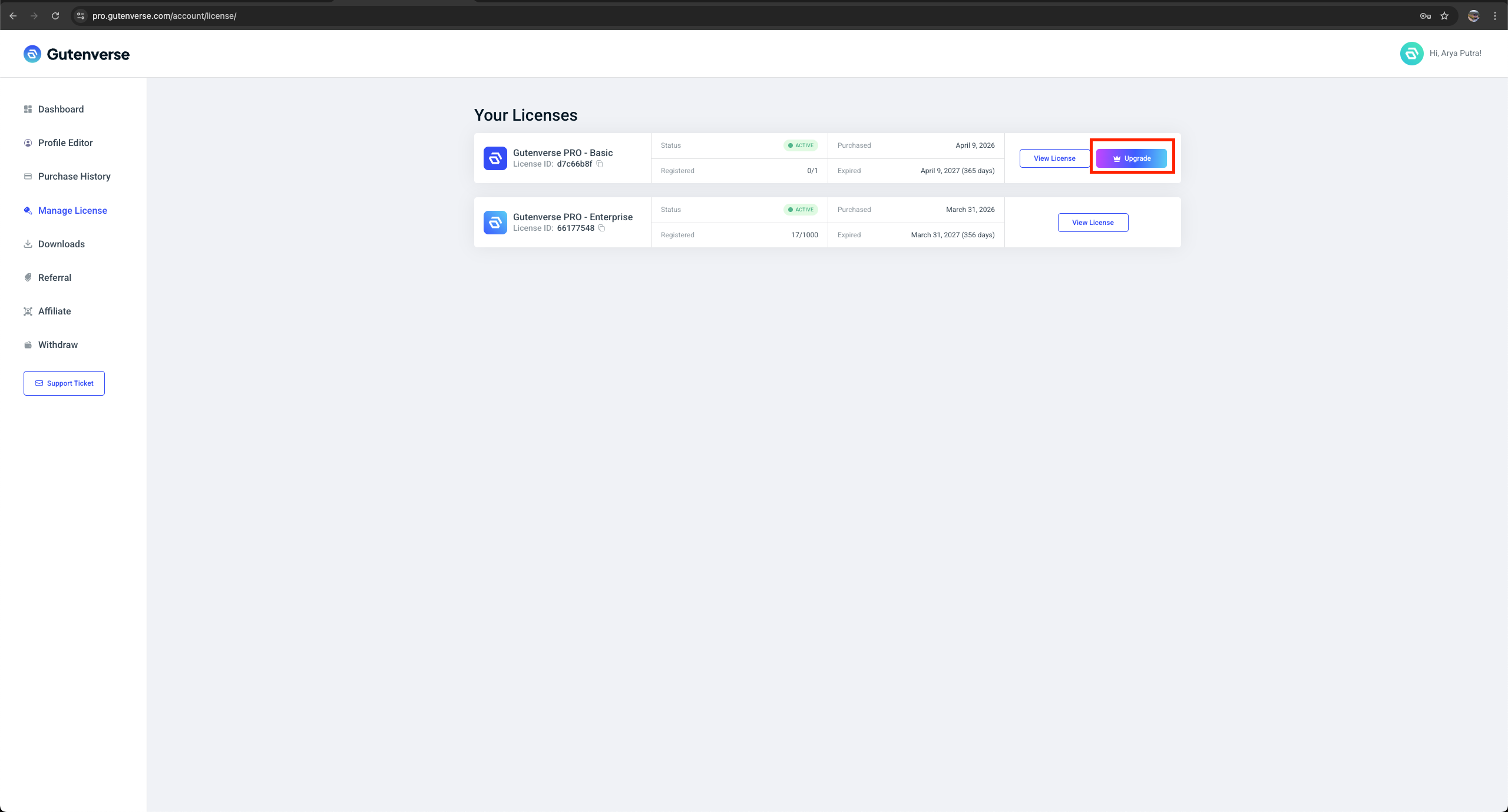1508x812 pixels.
Task: Upgrade the Gutenverse PRO Basic license
Action: click(1131, 158)
